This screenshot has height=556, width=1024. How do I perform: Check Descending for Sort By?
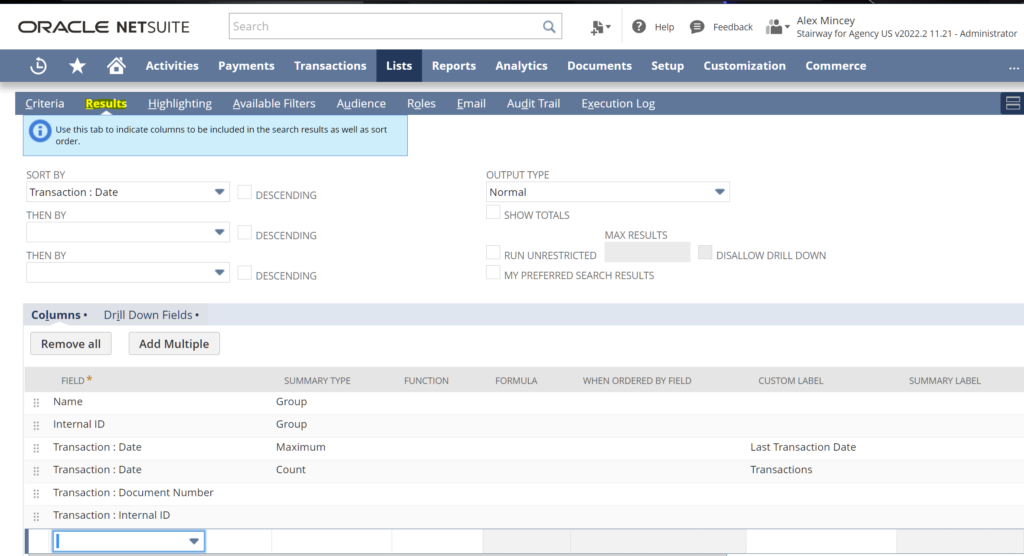point(244,192)
